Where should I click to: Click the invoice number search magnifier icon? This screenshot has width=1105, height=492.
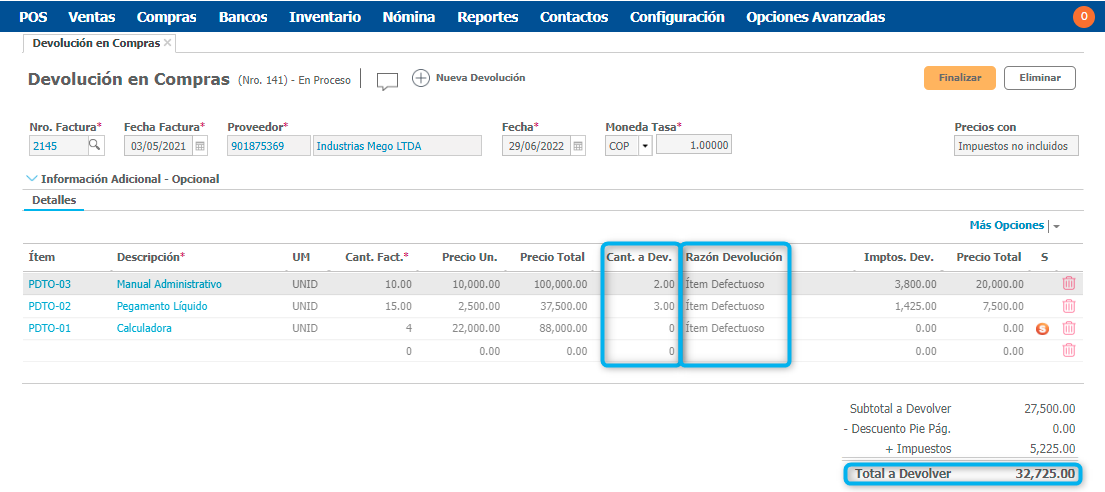tap(95, 146)
